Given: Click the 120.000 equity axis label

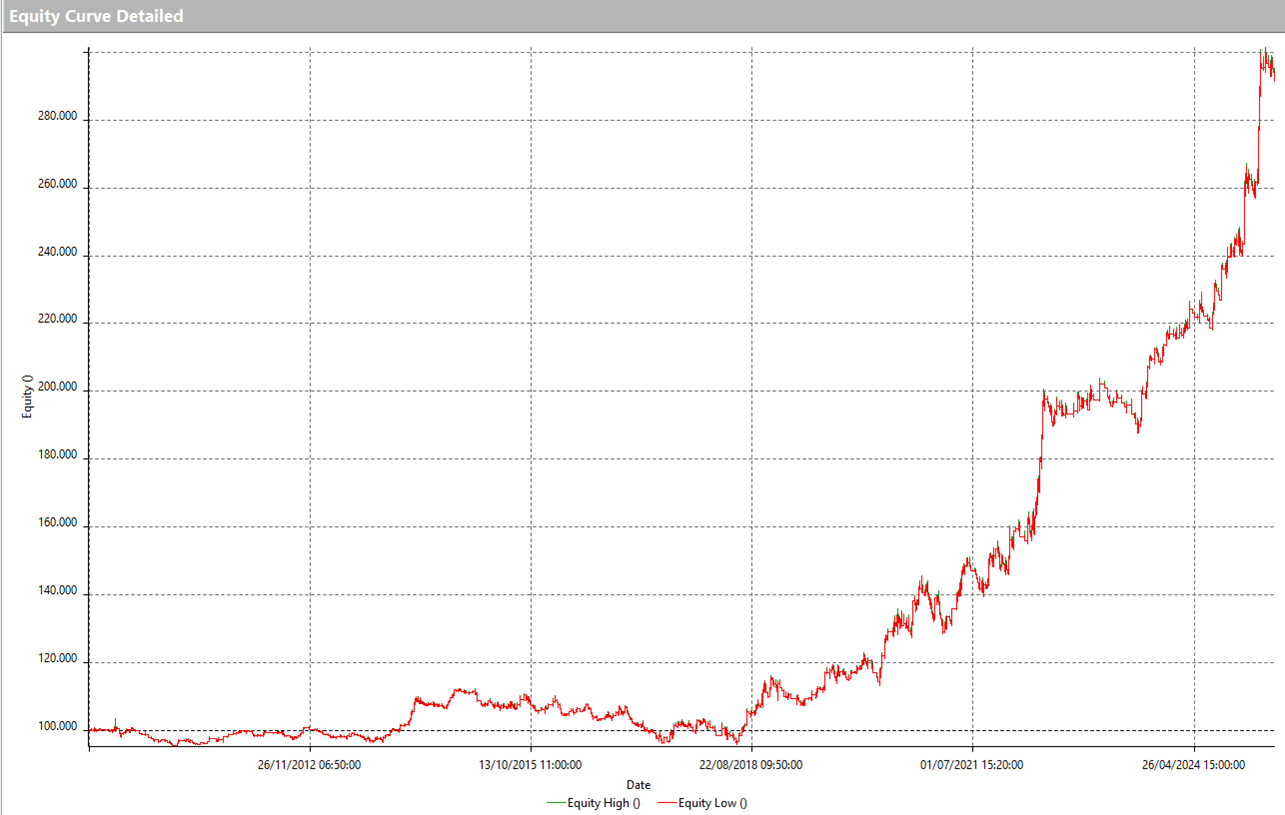Looking at the screenshot, I should click(56, 659).
